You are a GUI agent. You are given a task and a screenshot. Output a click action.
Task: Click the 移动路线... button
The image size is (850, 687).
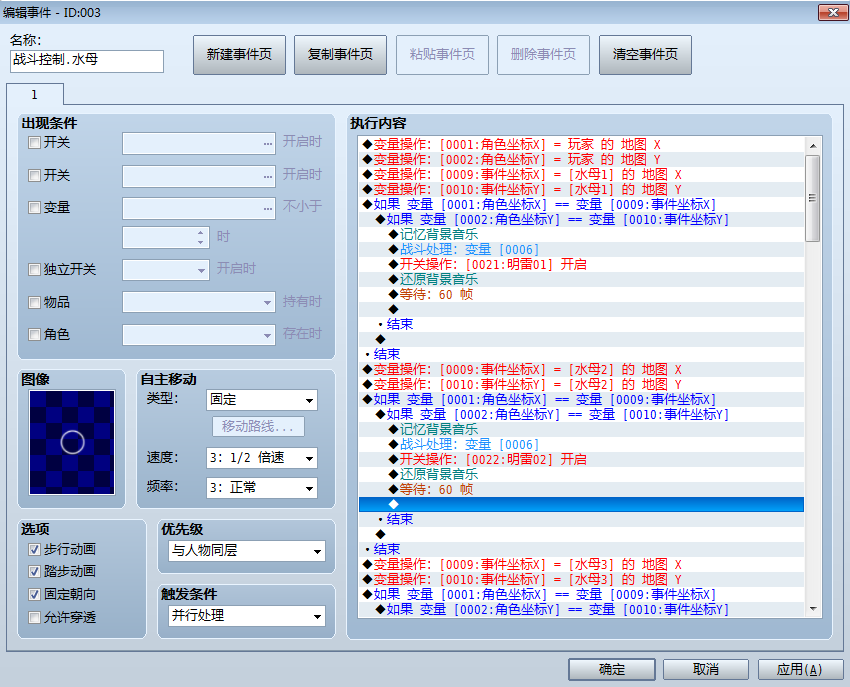click(x=258, y=426)
